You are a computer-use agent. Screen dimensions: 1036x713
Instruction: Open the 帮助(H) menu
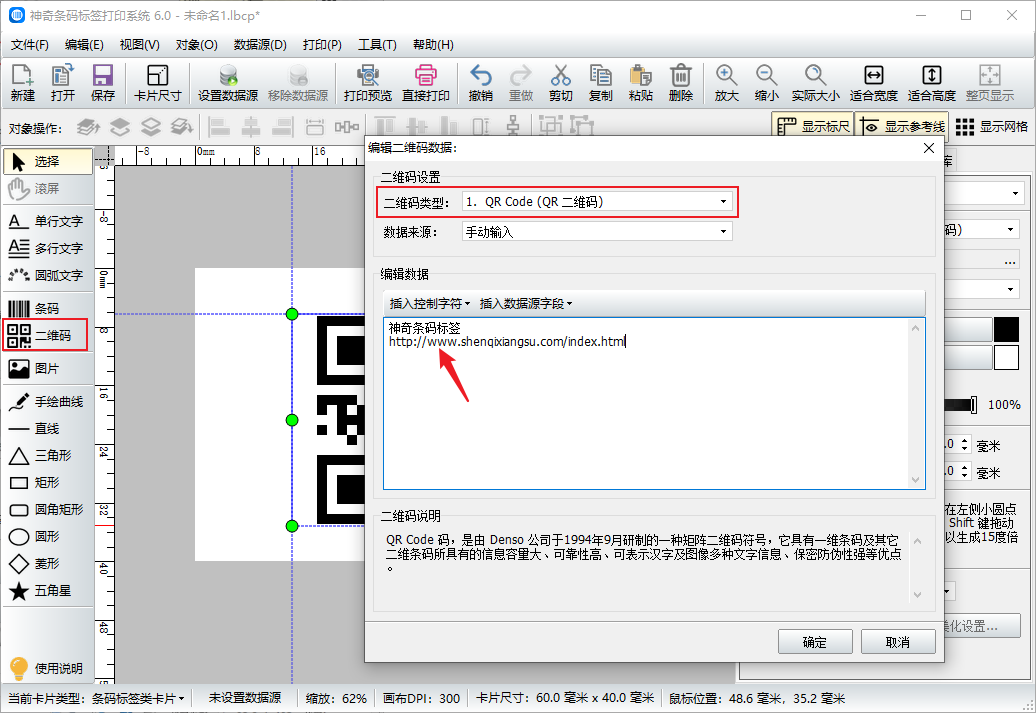coord(433,45)
